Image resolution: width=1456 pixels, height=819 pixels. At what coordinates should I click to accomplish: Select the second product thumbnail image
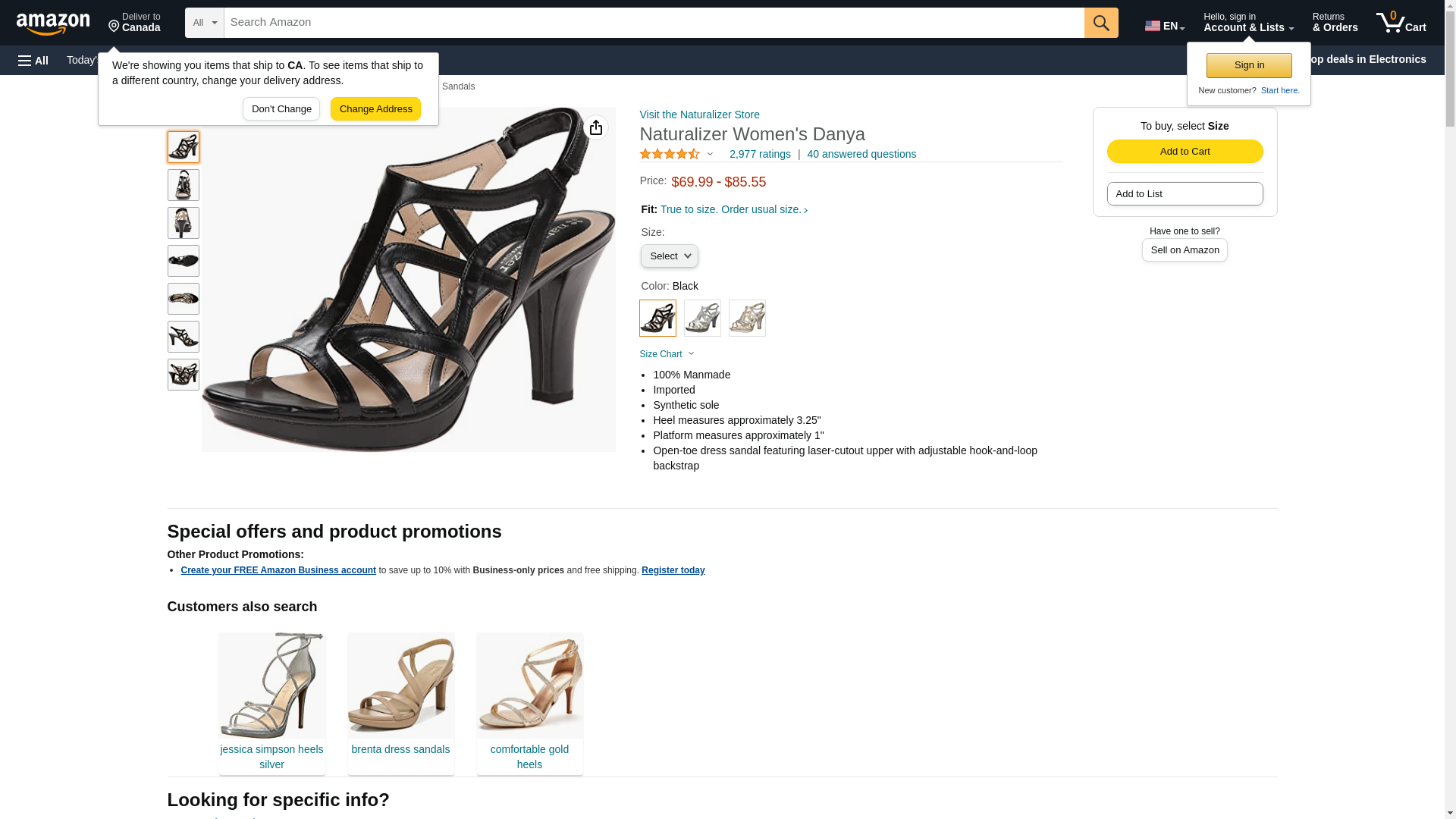pos(184,185)
